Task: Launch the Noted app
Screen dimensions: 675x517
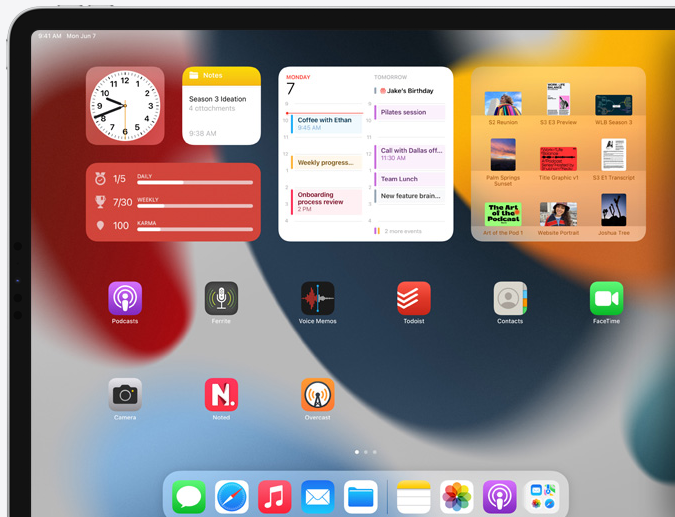Action: click(221, 394)
